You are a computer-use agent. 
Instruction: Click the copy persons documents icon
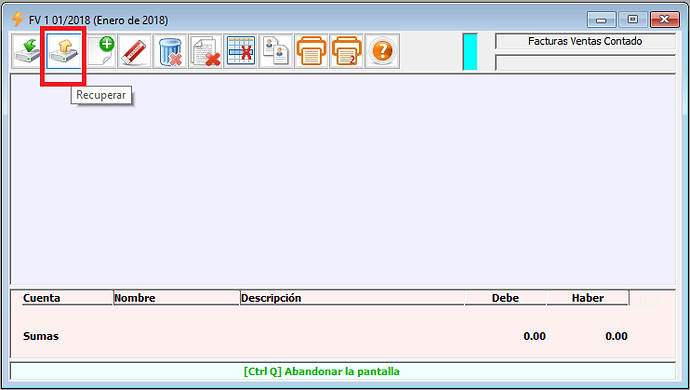point(276,51)
